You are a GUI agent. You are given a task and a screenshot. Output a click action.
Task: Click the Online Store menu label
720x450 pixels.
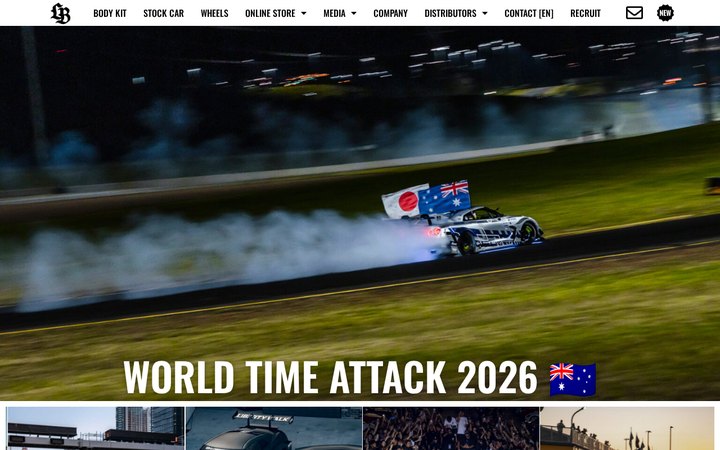pyautogui.click(x=270, y=13)
